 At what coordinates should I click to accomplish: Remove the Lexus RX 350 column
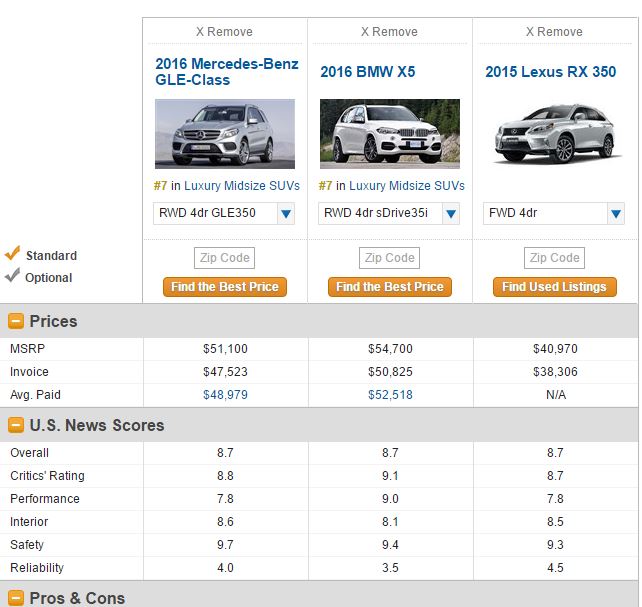click(554, 32)
